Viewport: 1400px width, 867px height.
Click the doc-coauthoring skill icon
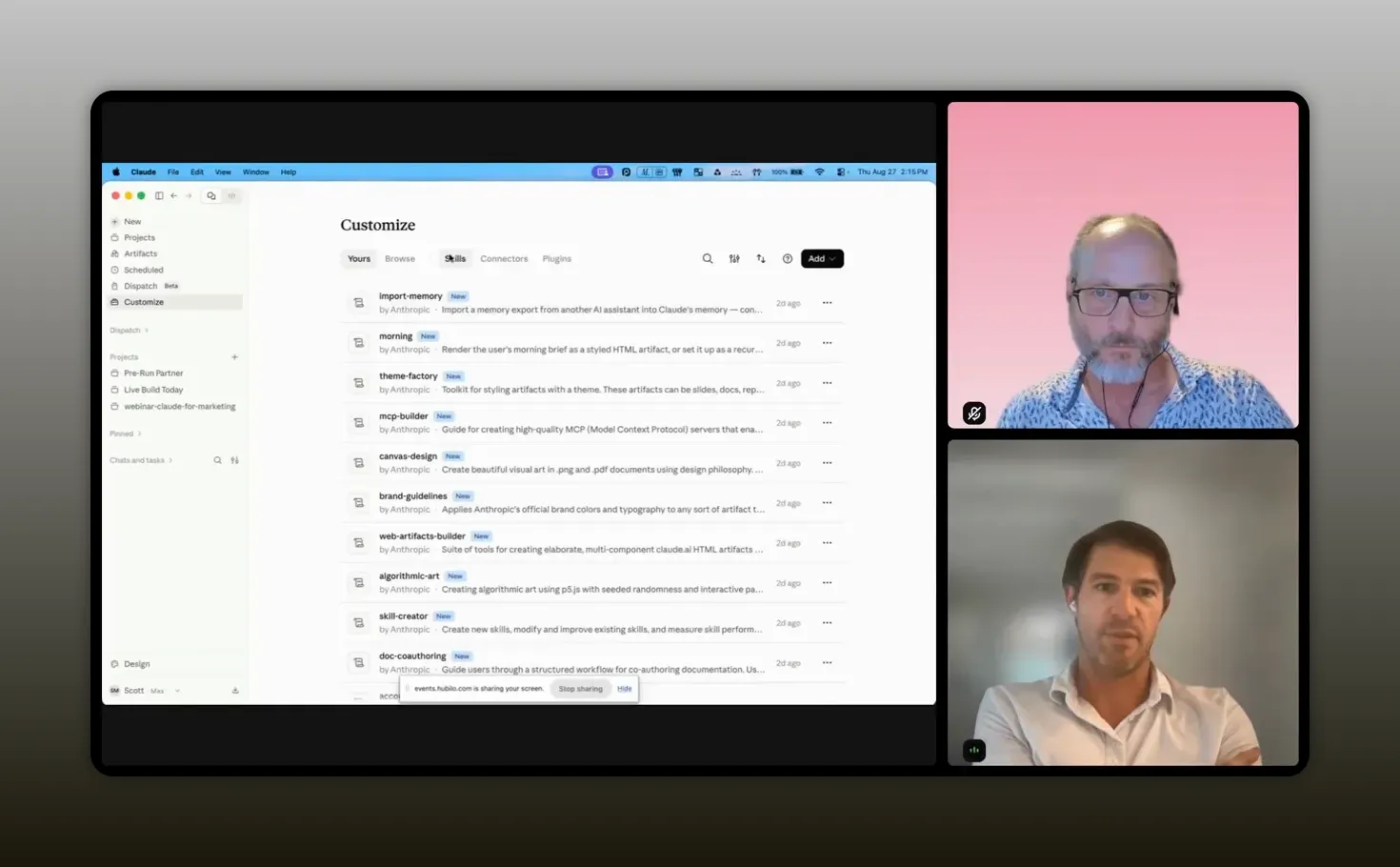(359, 663)
